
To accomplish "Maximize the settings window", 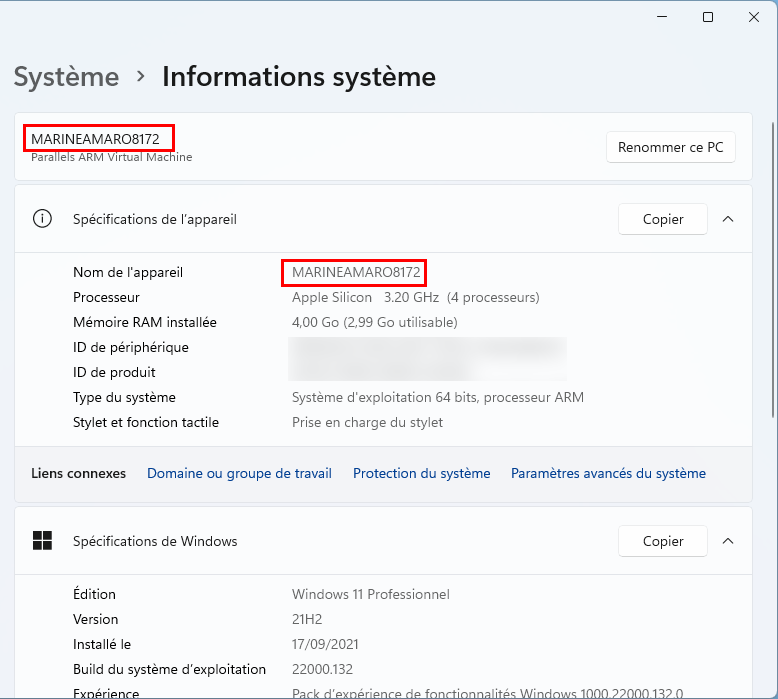I will (708, 17).
